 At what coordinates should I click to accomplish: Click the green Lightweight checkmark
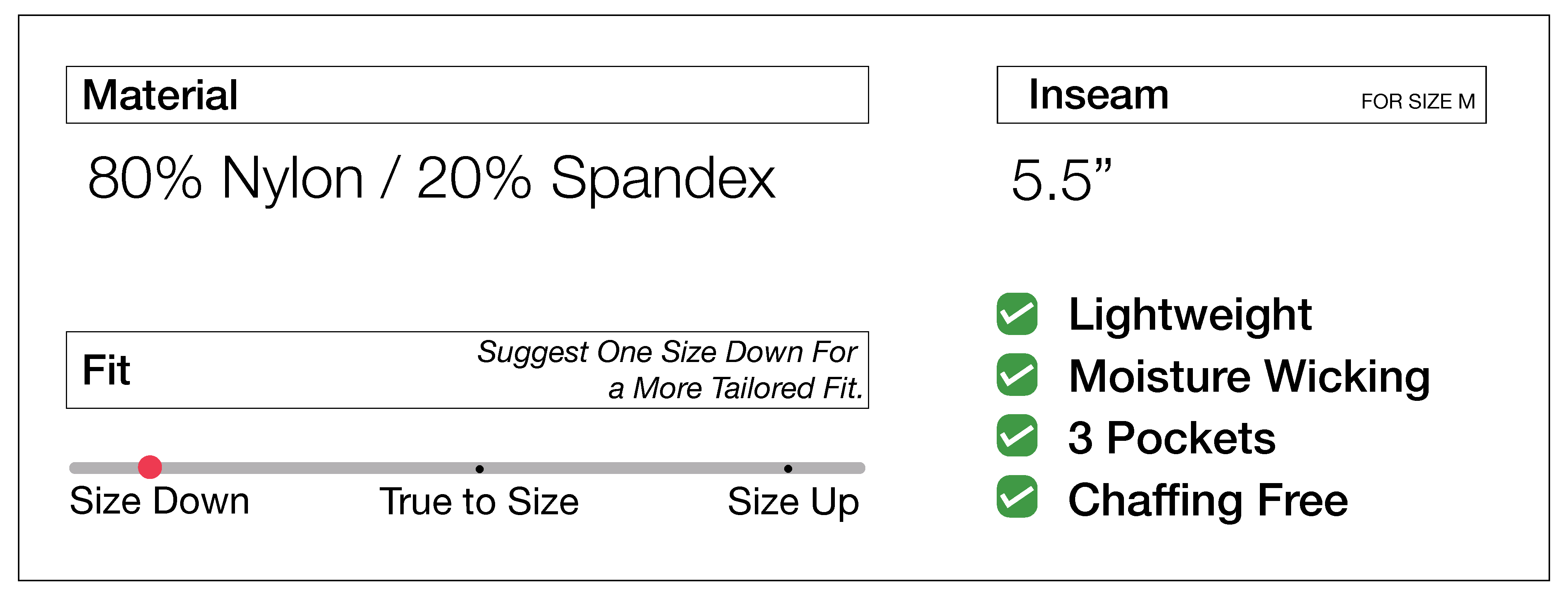pyautogui.click(x=1017, y=314)
